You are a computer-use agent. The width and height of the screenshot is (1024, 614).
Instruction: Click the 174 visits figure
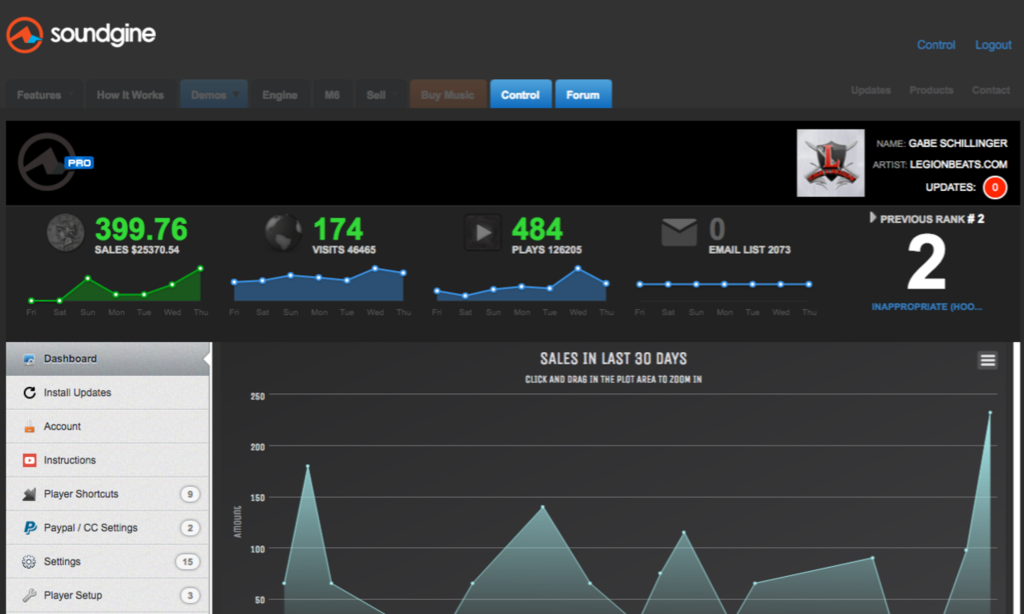coord(338,229)
